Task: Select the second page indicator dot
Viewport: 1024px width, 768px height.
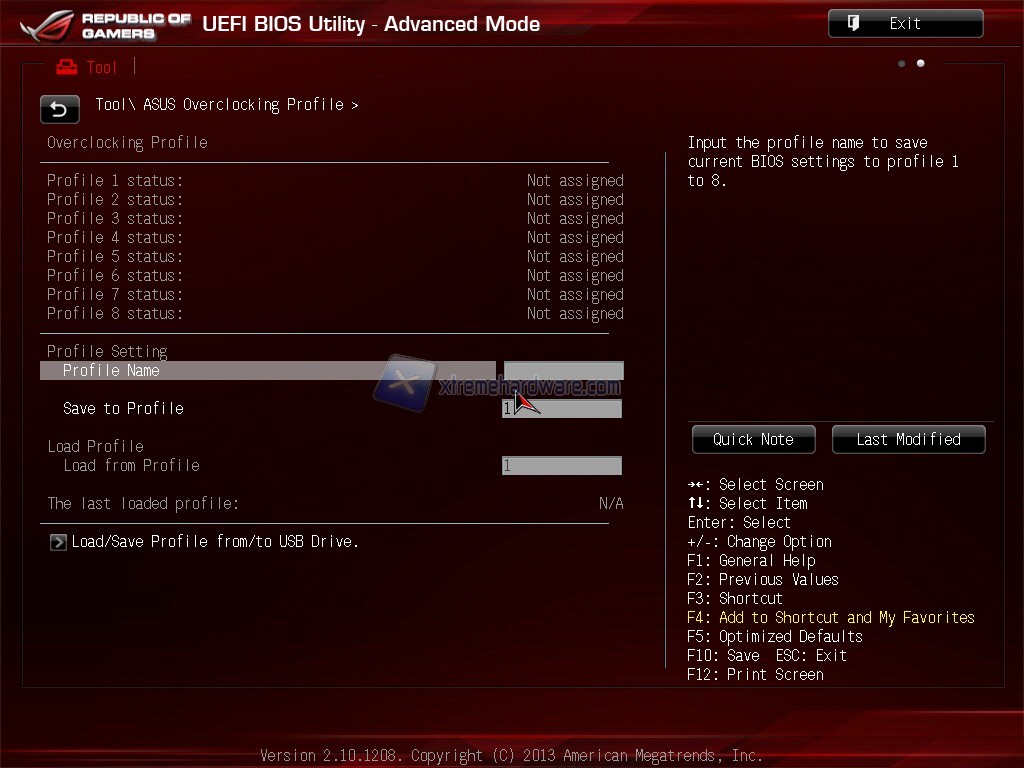Action: point(921,64)
